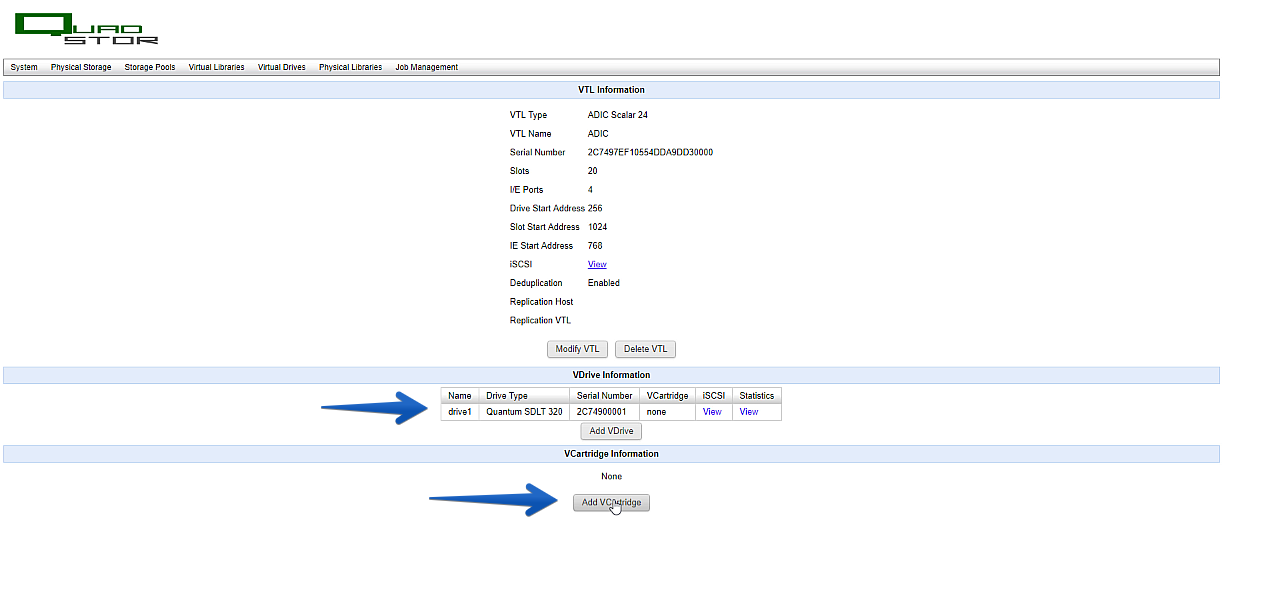Select the drive1 name cell

(460, 412)
